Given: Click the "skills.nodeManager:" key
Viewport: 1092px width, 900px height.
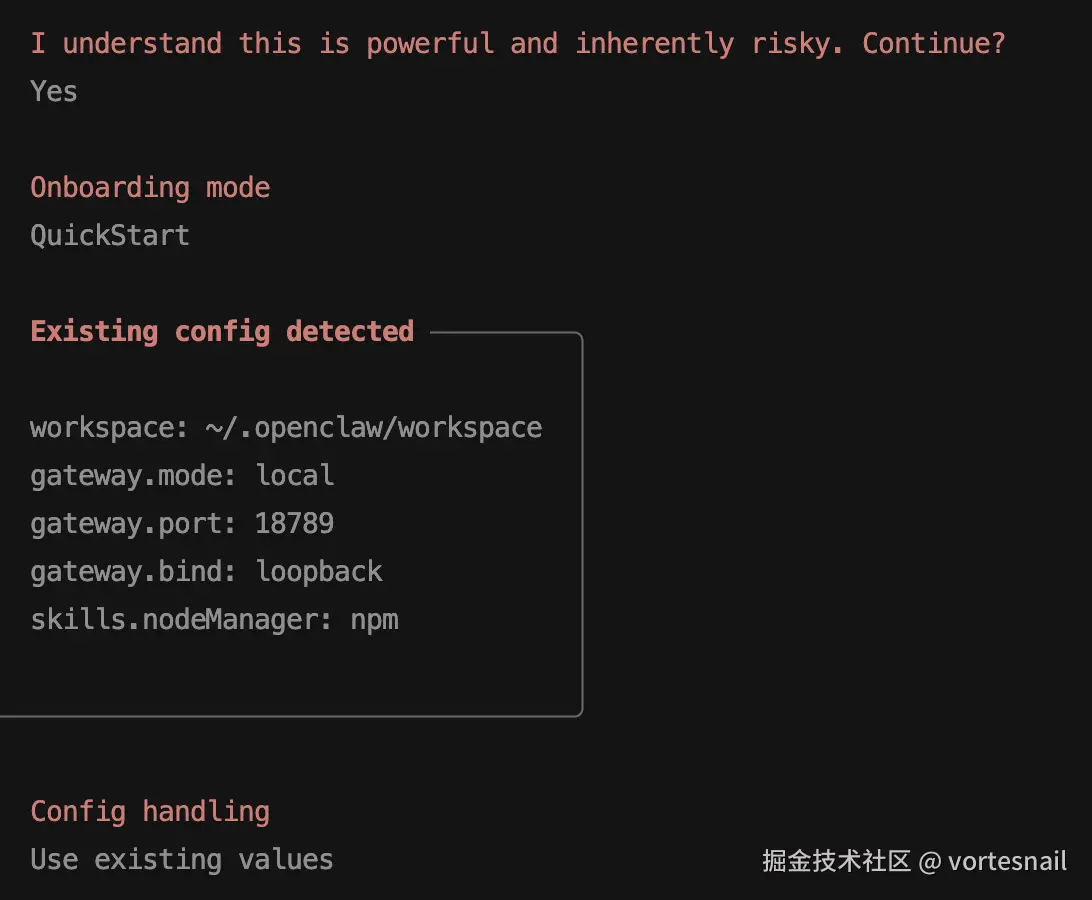Looking at the screenshot, I should 181,619.
